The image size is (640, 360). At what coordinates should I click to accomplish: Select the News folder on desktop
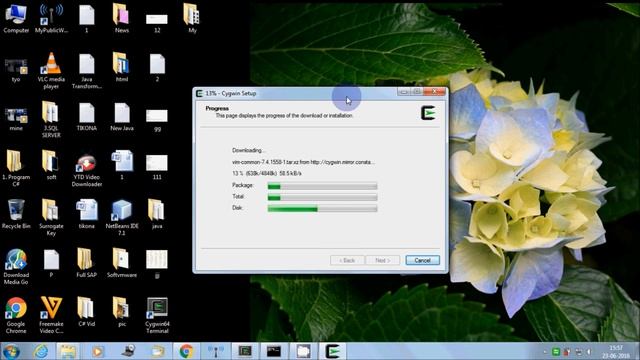[122, 19]
